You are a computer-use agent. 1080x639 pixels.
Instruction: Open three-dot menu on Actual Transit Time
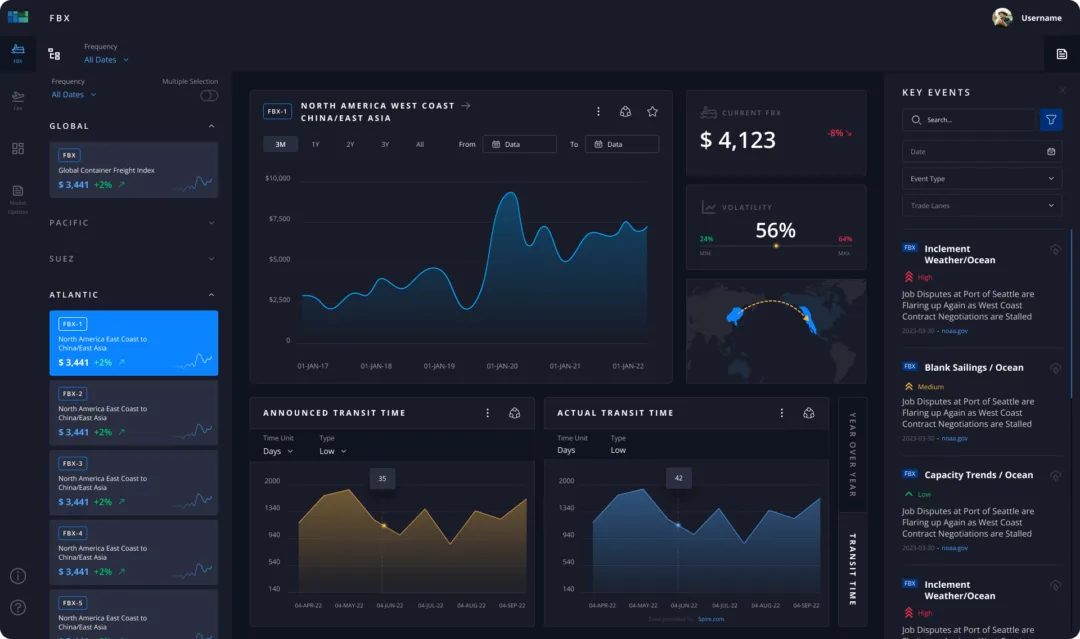pyautogui.click(x=782, y=413)
